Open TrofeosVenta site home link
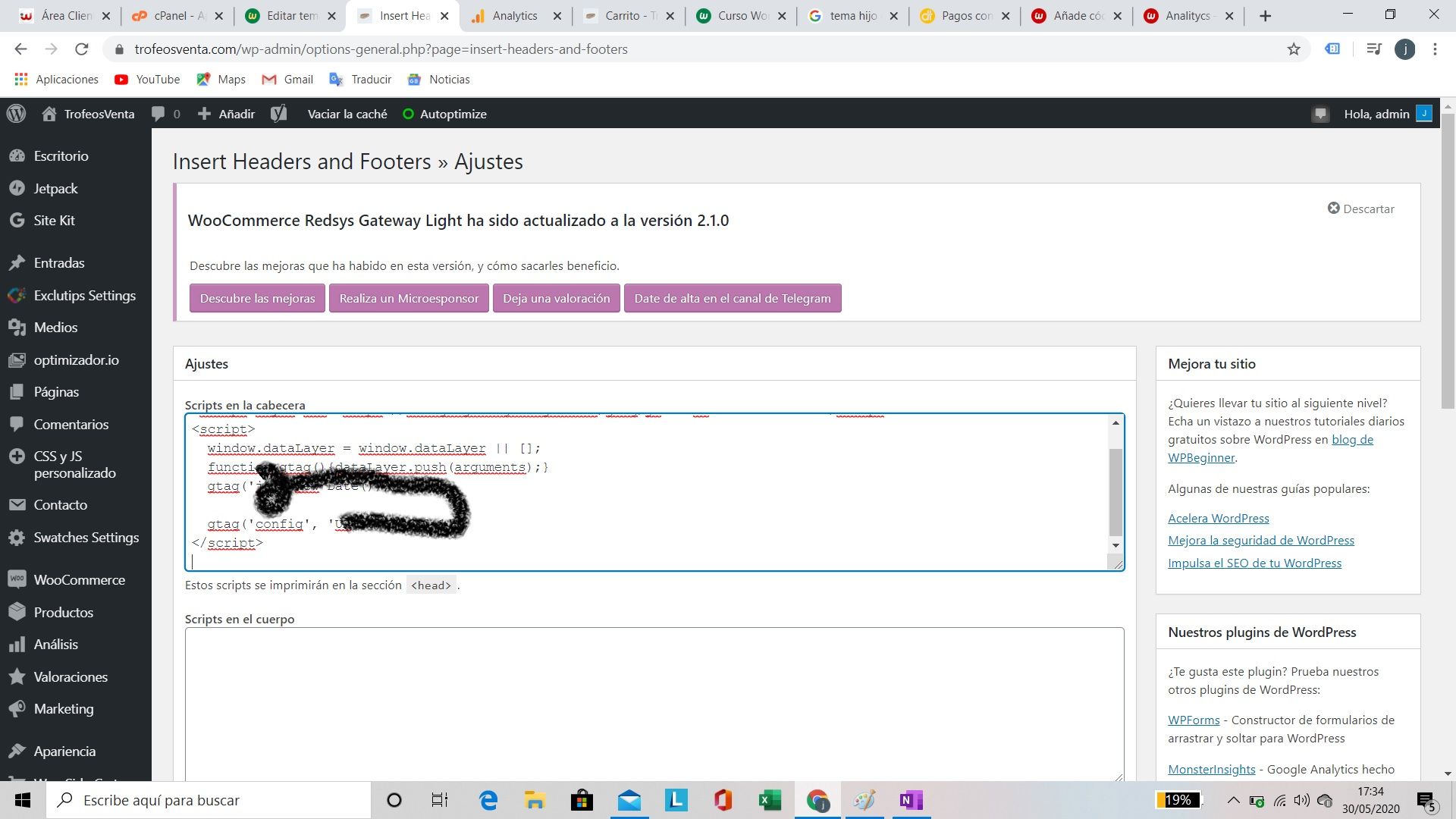 88,114
